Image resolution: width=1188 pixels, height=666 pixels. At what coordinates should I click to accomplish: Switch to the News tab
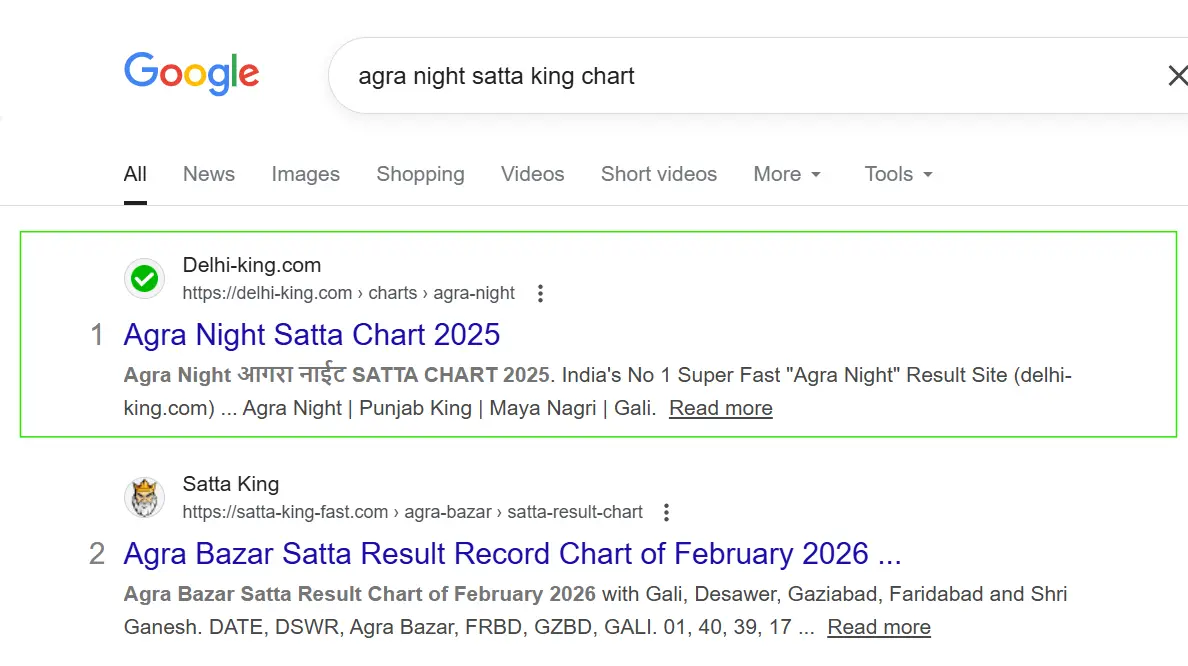coord(209,174)
